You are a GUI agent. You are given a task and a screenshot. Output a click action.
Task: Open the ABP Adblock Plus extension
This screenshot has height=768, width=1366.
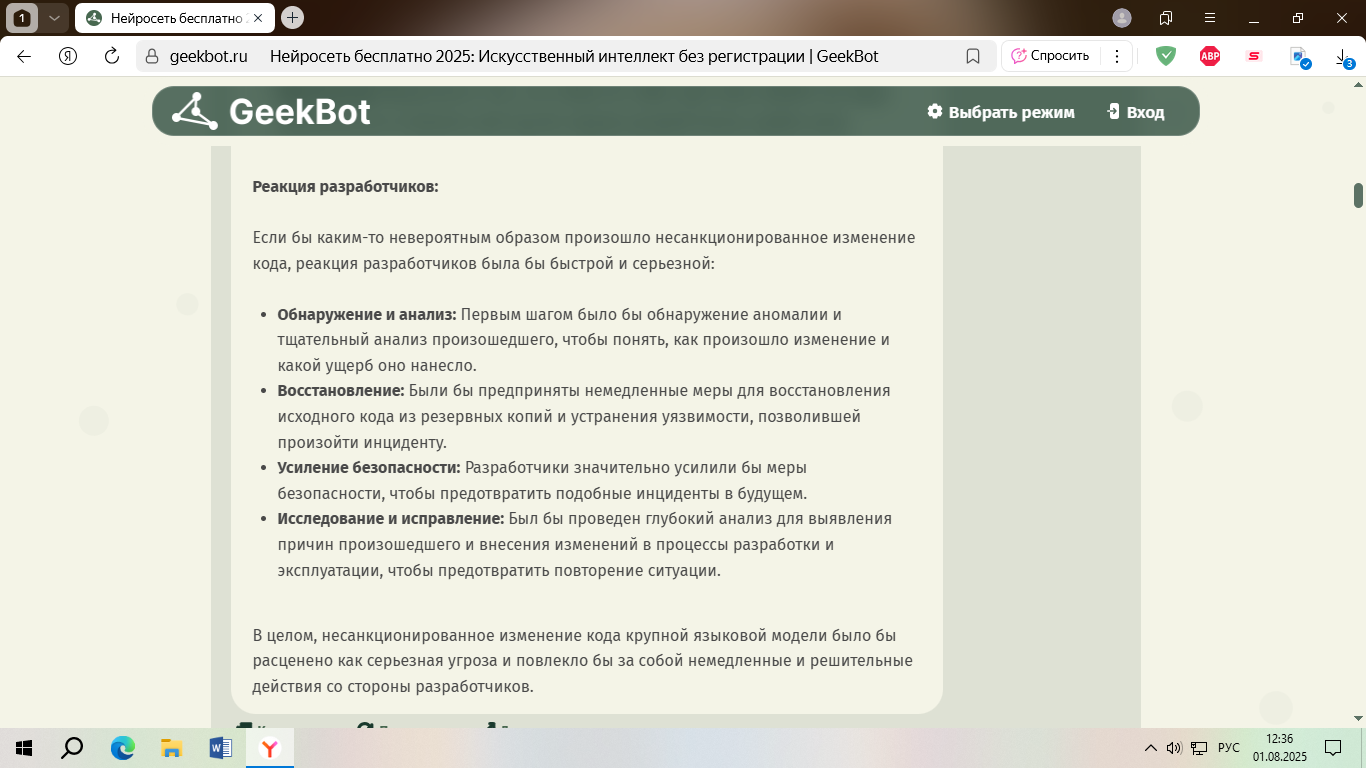click(x=1209, y=56)
